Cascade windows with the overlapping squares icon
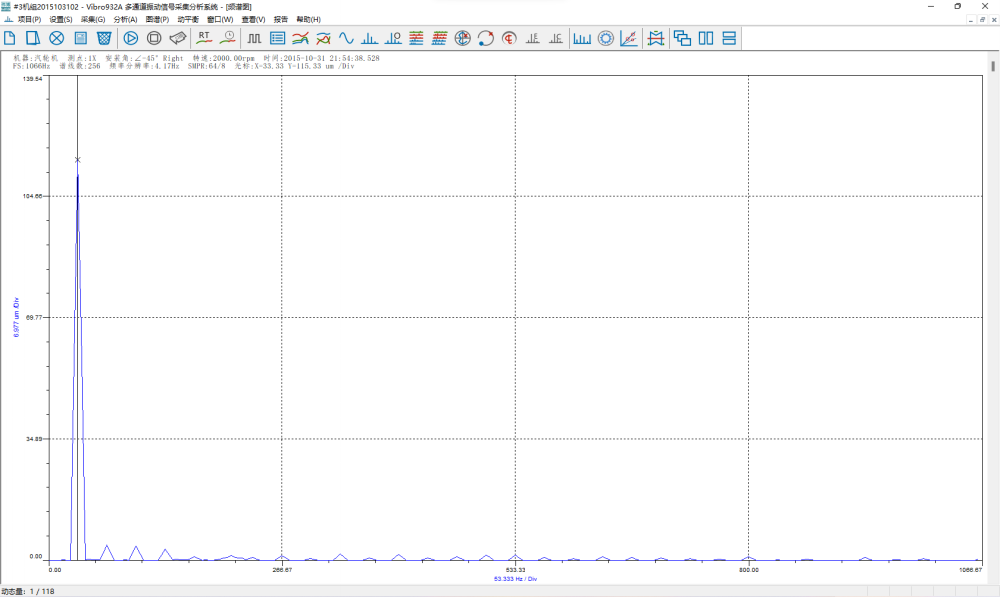 pyautogui.click(x=682, y=38)
